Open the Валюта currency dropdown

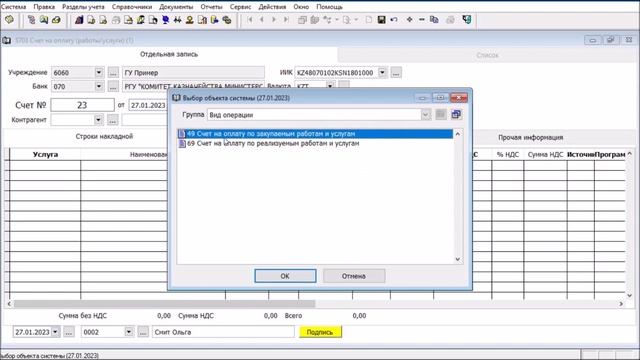(330, 86)
